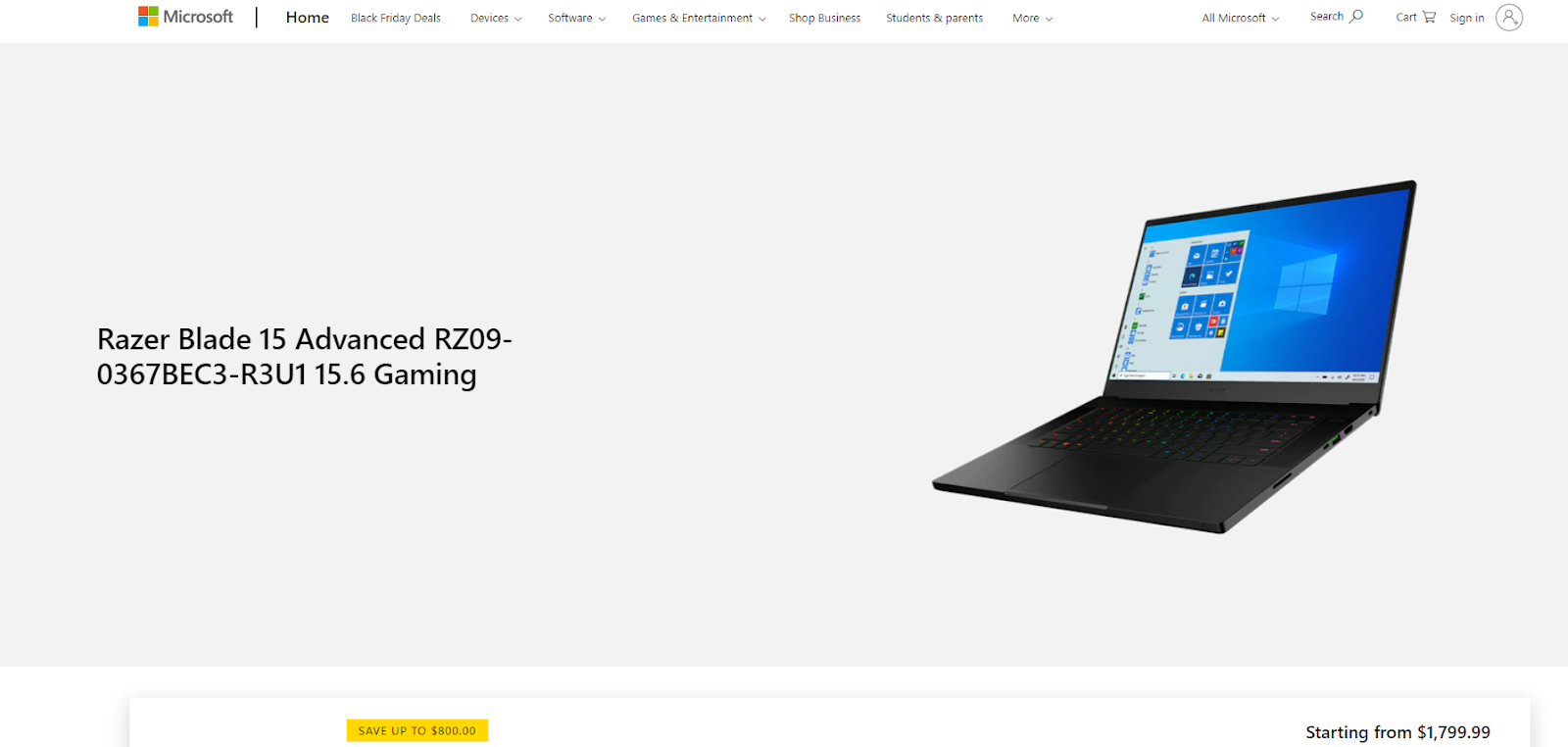Open Students & parents link
The height and width of the screenshot is (747, 1568).
pyautogui.click(x=934, y=18)
